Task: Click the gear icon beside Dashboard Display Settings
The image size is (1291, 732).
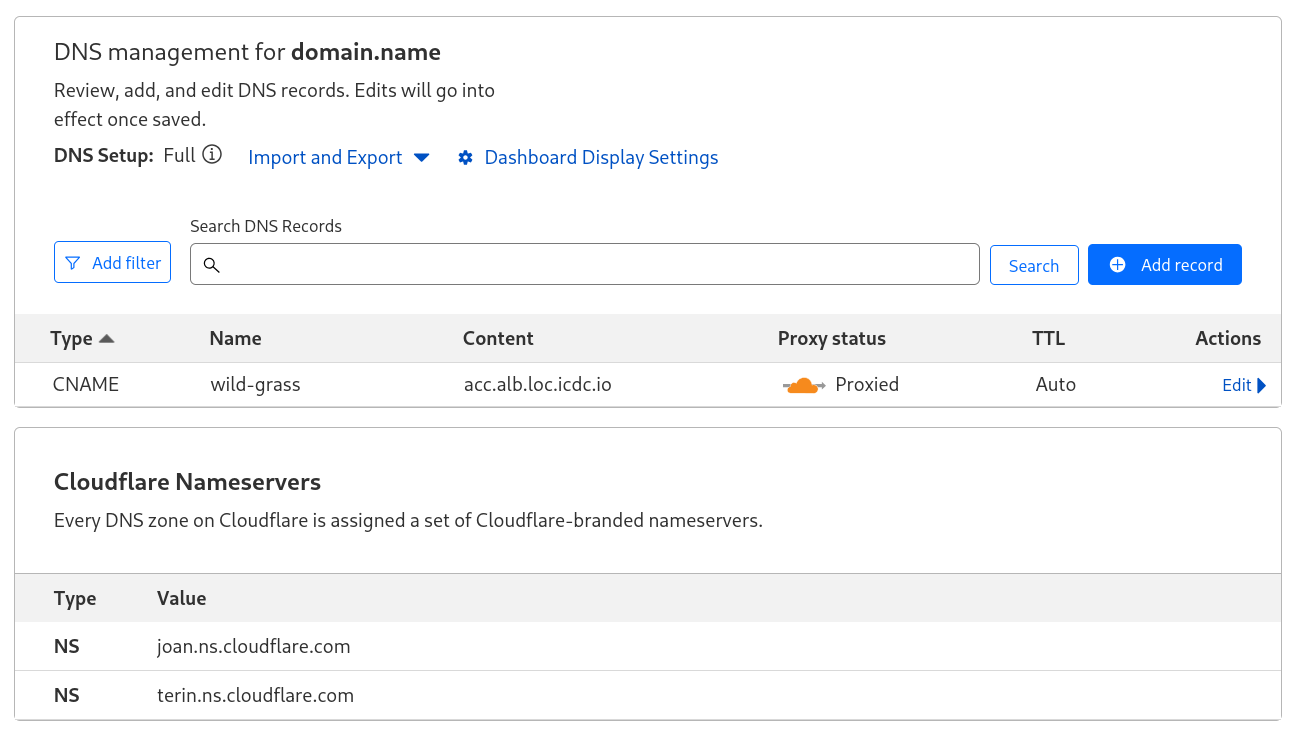Action: [465, 158]
